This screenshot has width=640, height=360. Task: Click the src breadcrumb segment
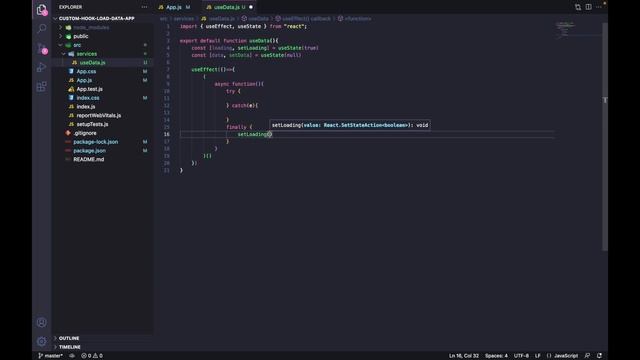pyautogui.click(x=163, y=19)
